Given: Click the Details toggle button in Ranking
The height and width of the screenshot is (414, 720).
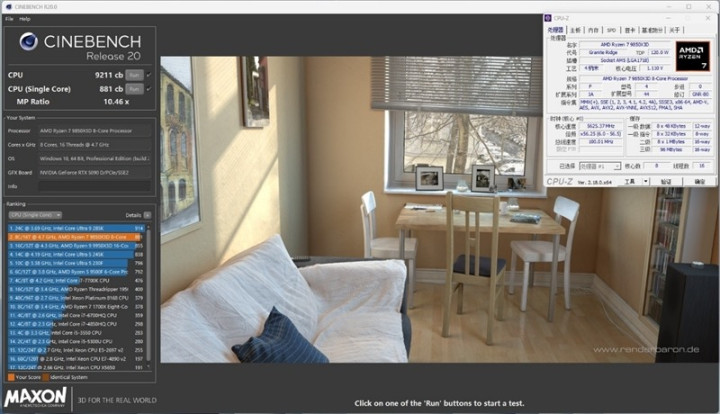Looking at the screenshot, I should tap(147, 215).
